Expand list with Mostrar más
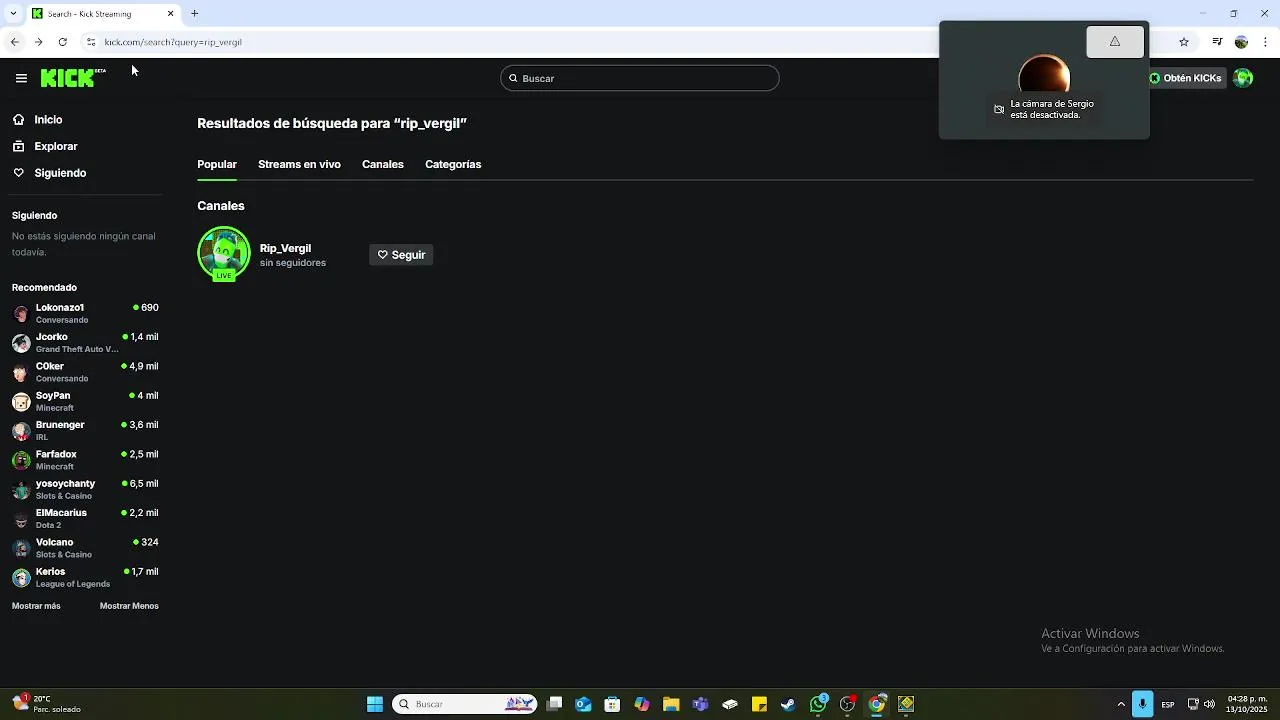Screen dimensions: 1280x720 click(x=36, y=606)
